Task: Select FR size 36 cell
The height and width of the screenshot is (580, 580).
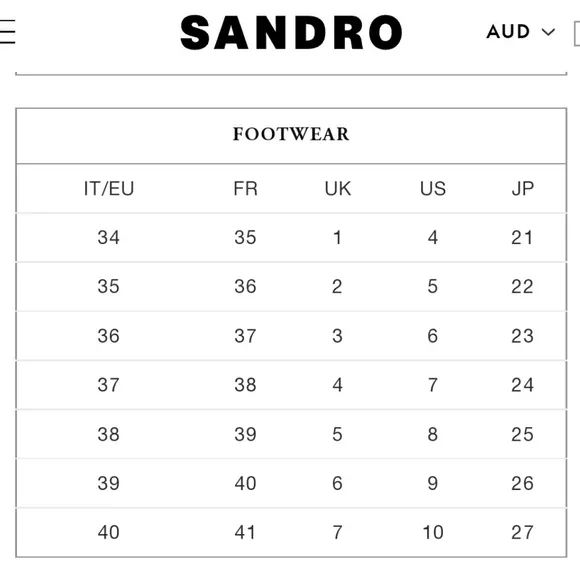Action: point(245,287)
